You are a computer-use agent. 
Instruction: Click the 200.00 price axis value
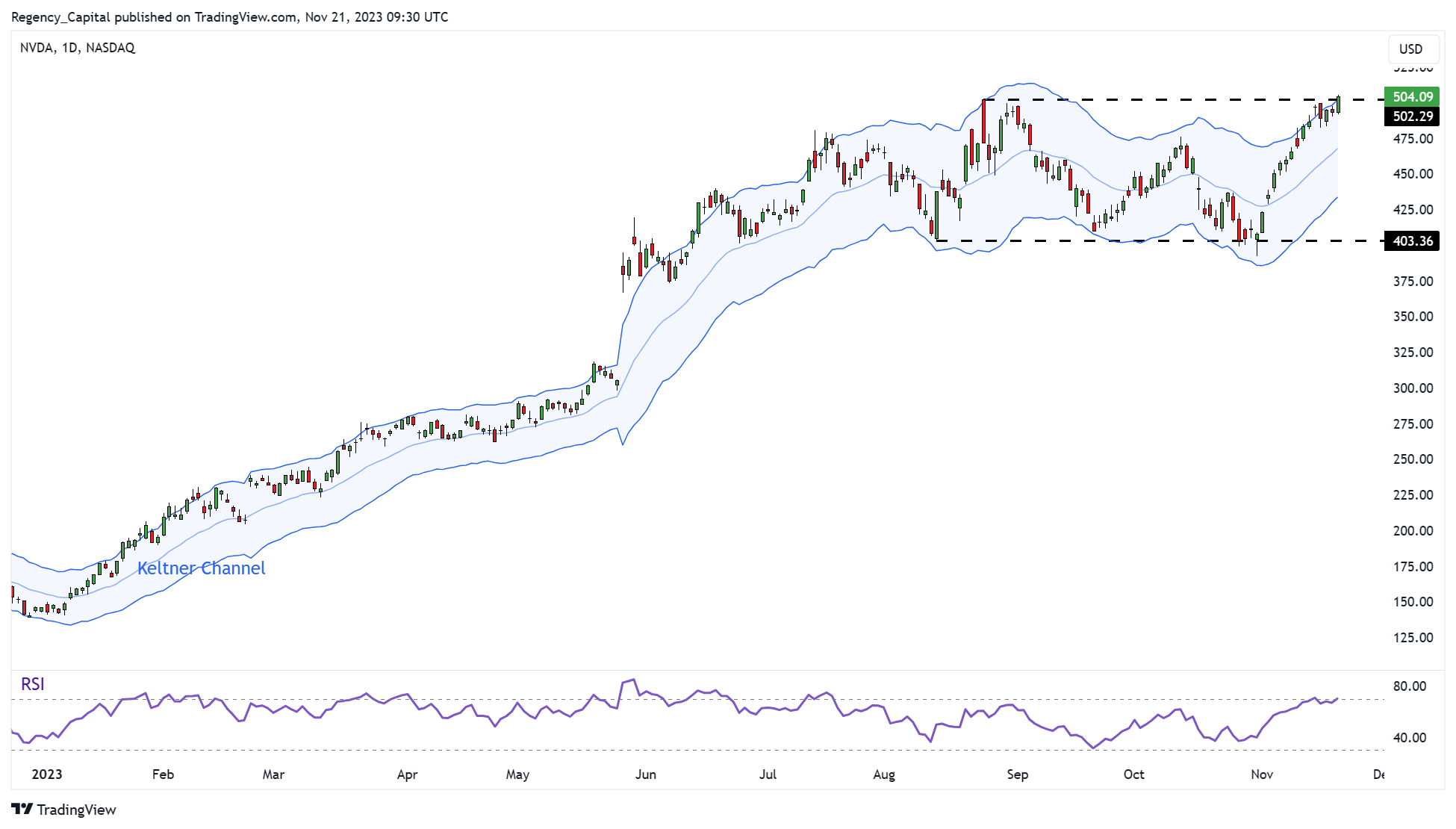(1413, 530)
